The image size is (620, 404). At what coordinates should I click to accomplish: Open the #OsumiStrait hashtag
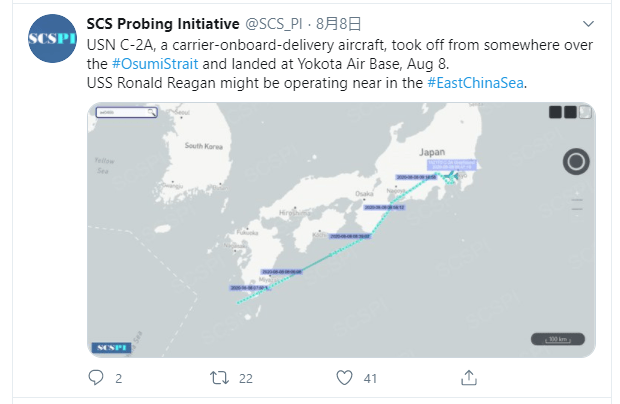(152, 62)
